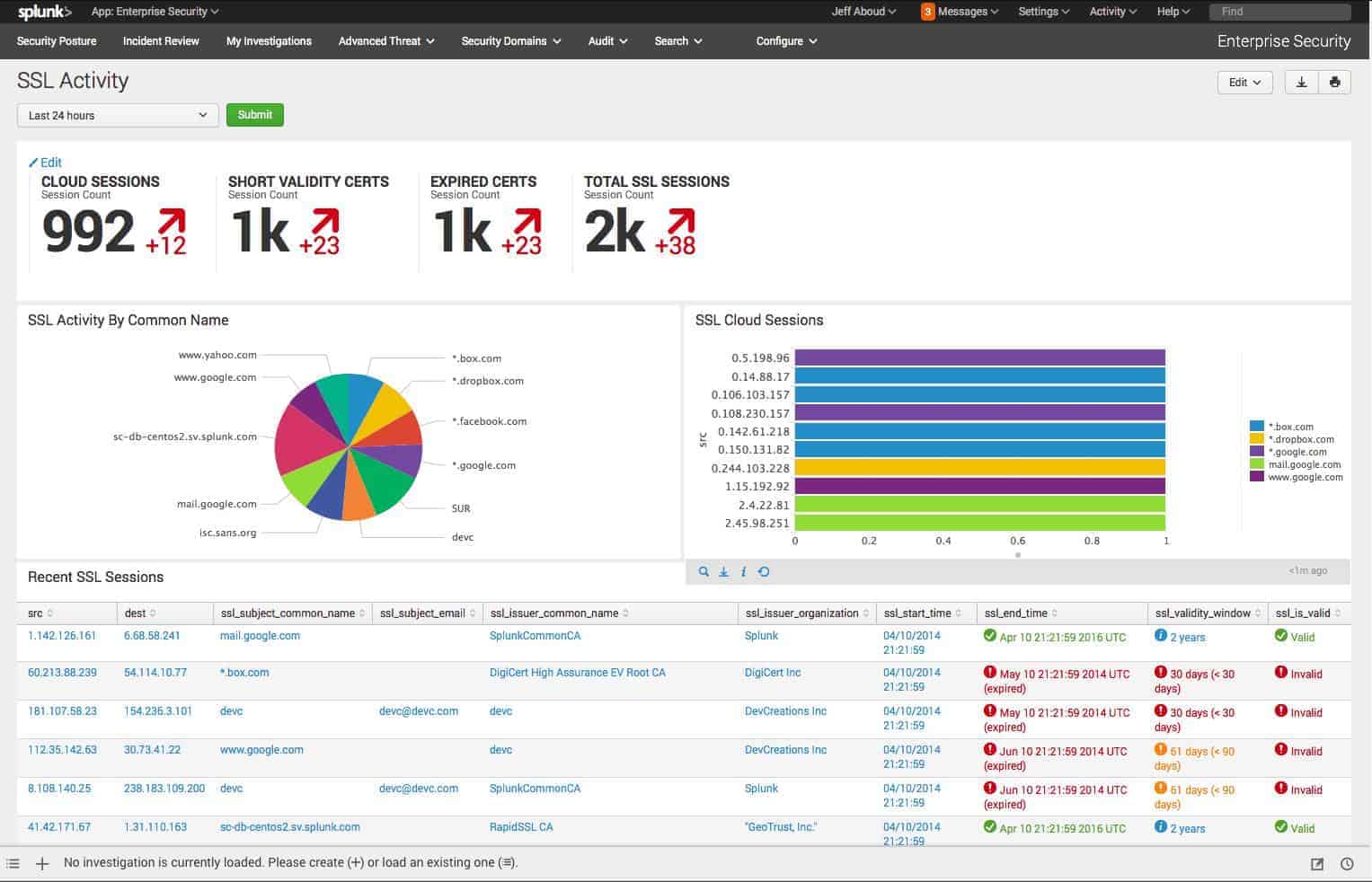This screenshot has height=882, width=1372.
Task: Open the Edit dropdown button
Action: click(1244, 82)
